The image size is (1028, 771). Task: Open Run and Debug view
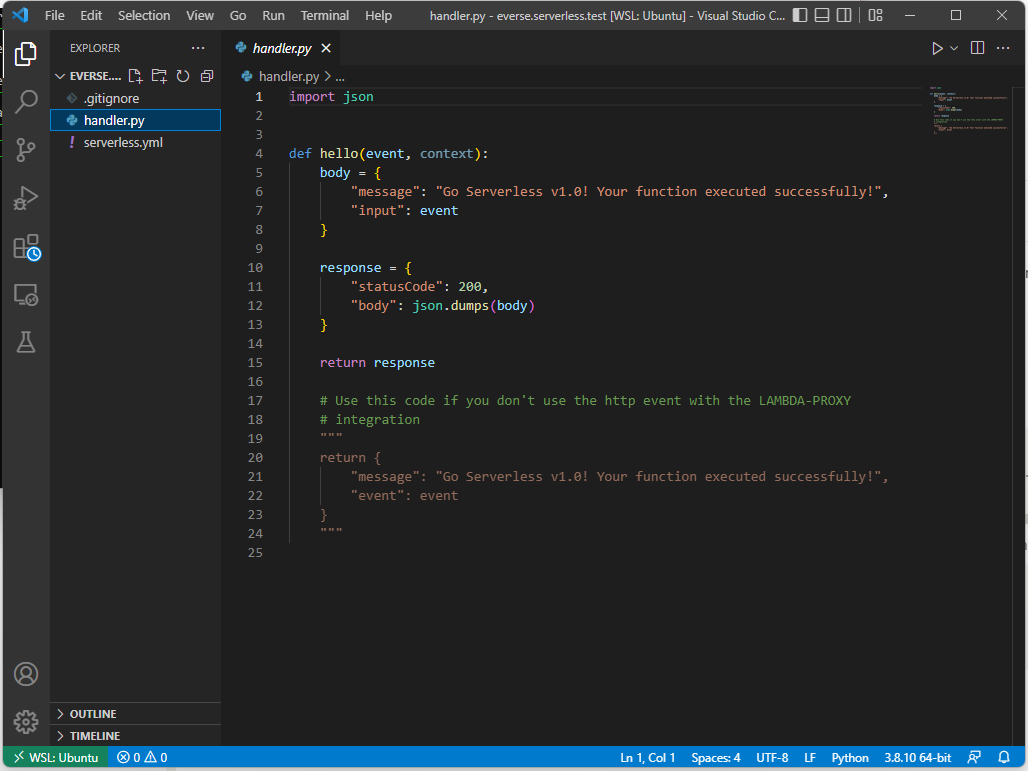coord(26,198)
